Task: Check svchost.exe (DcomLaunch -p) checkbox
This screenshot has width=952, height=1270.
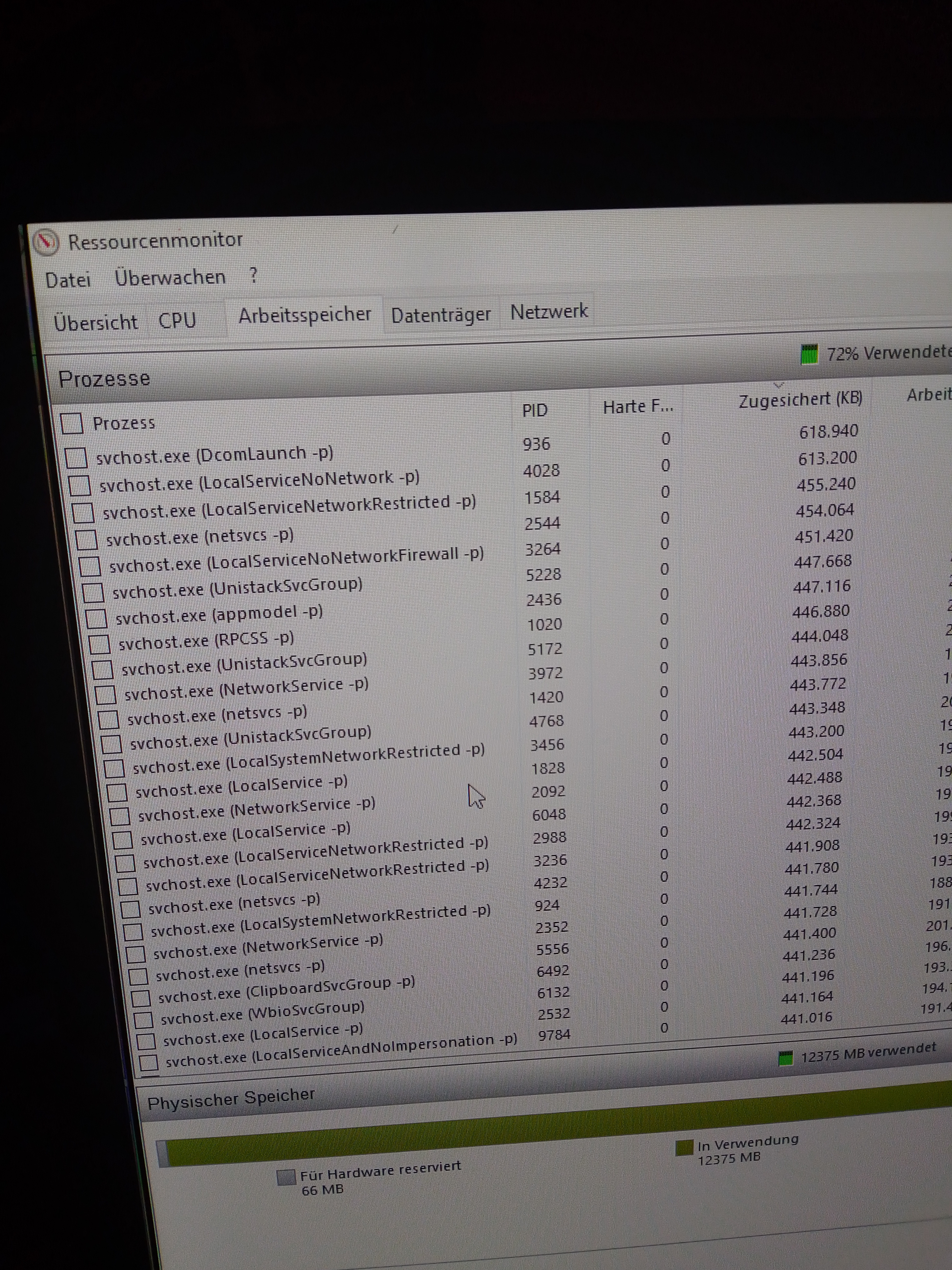Action: 76,458
